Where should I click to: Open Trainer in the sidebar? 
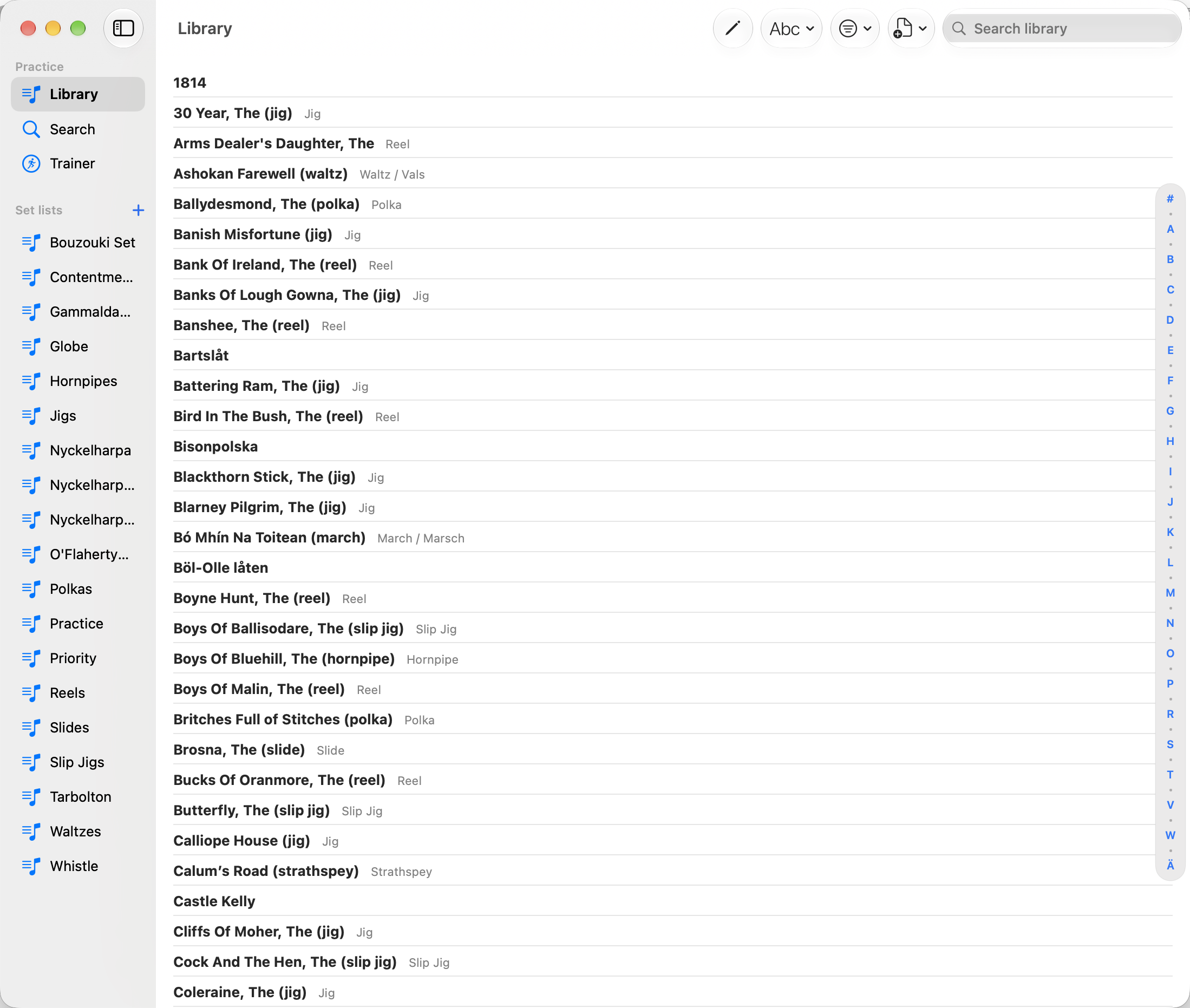(78, 163)
